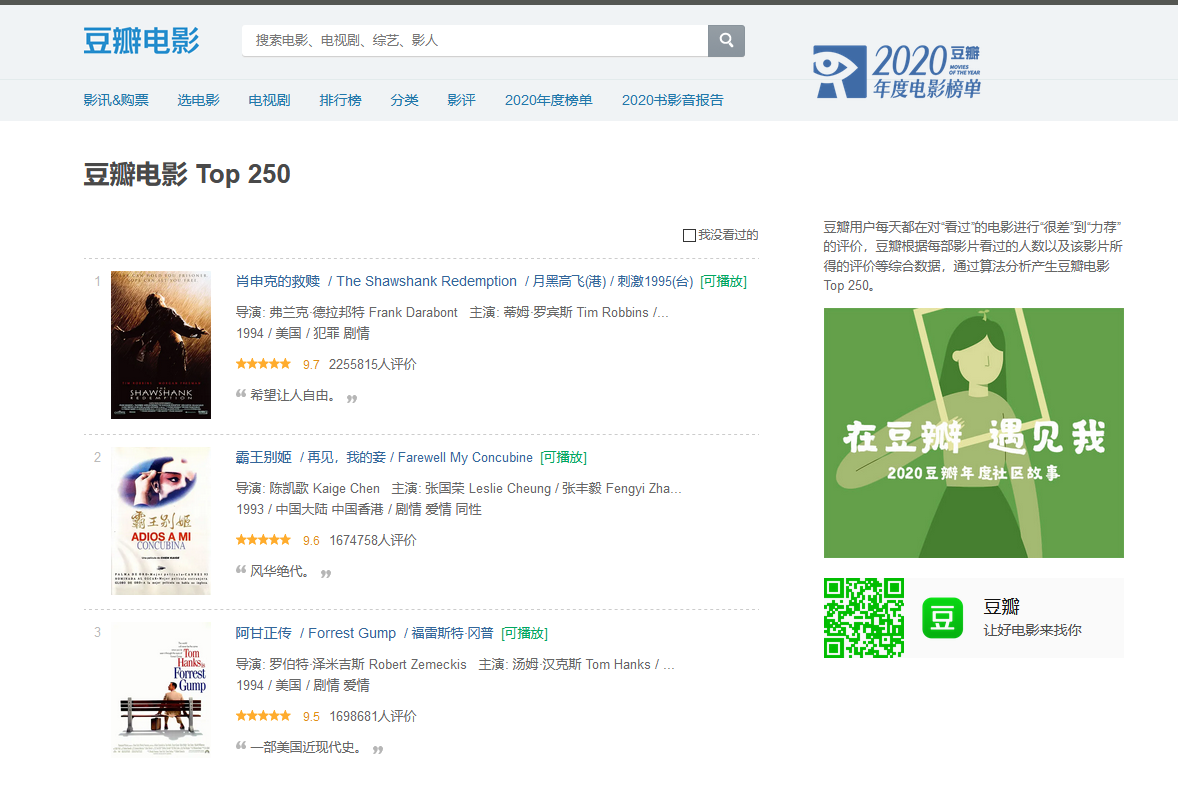The height and width of the screenshot is (785, 1178).
Task: Open the green 在豆瓣遇见我 banner ad
Action: [974, 433]
